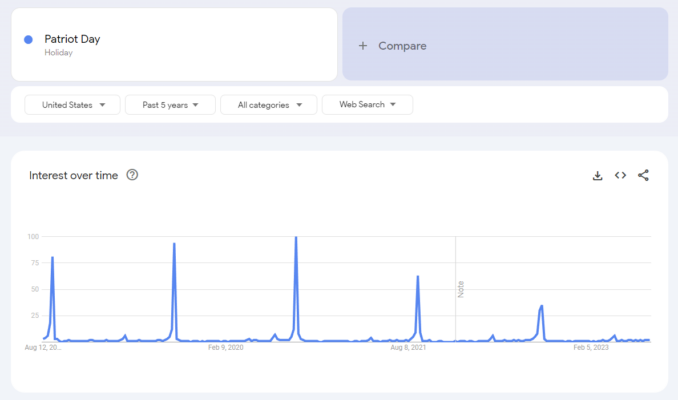The width and height of the screenshot is (678, 400).
Task: Open the embed code icon
Action: [620, 175]
